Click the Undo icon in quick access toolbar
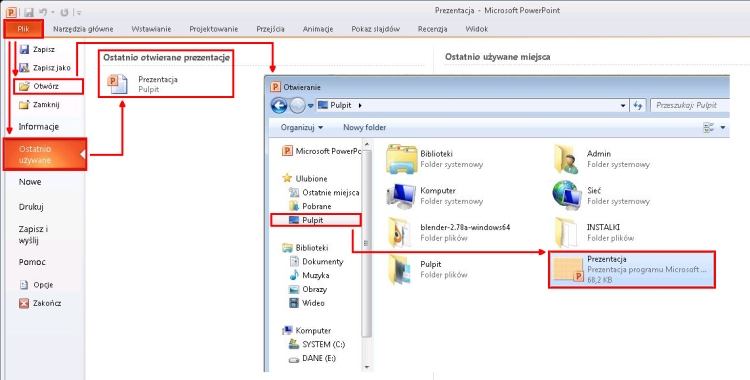Viewport: 750px width, 380px height. 43,12
